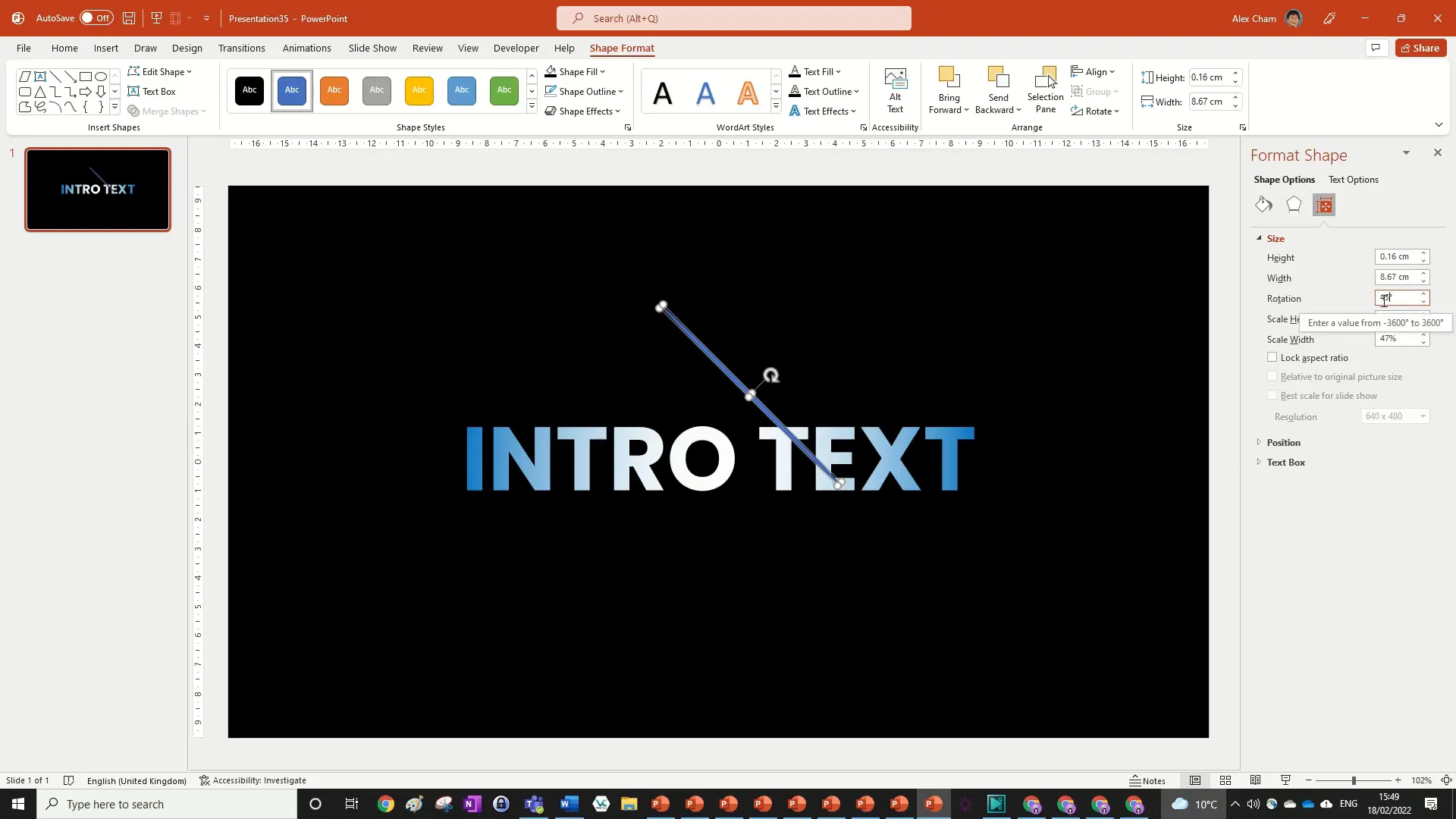Open the Slide Show tab
The height and width of the screenshot is (819, 1456).
[372, 48]
